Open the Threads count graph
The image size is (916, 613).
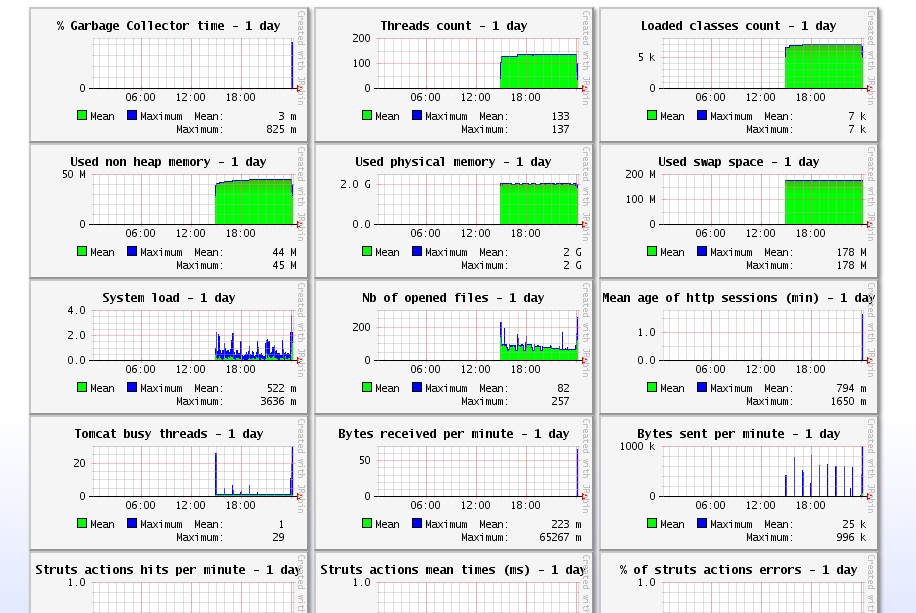[454, 75]
